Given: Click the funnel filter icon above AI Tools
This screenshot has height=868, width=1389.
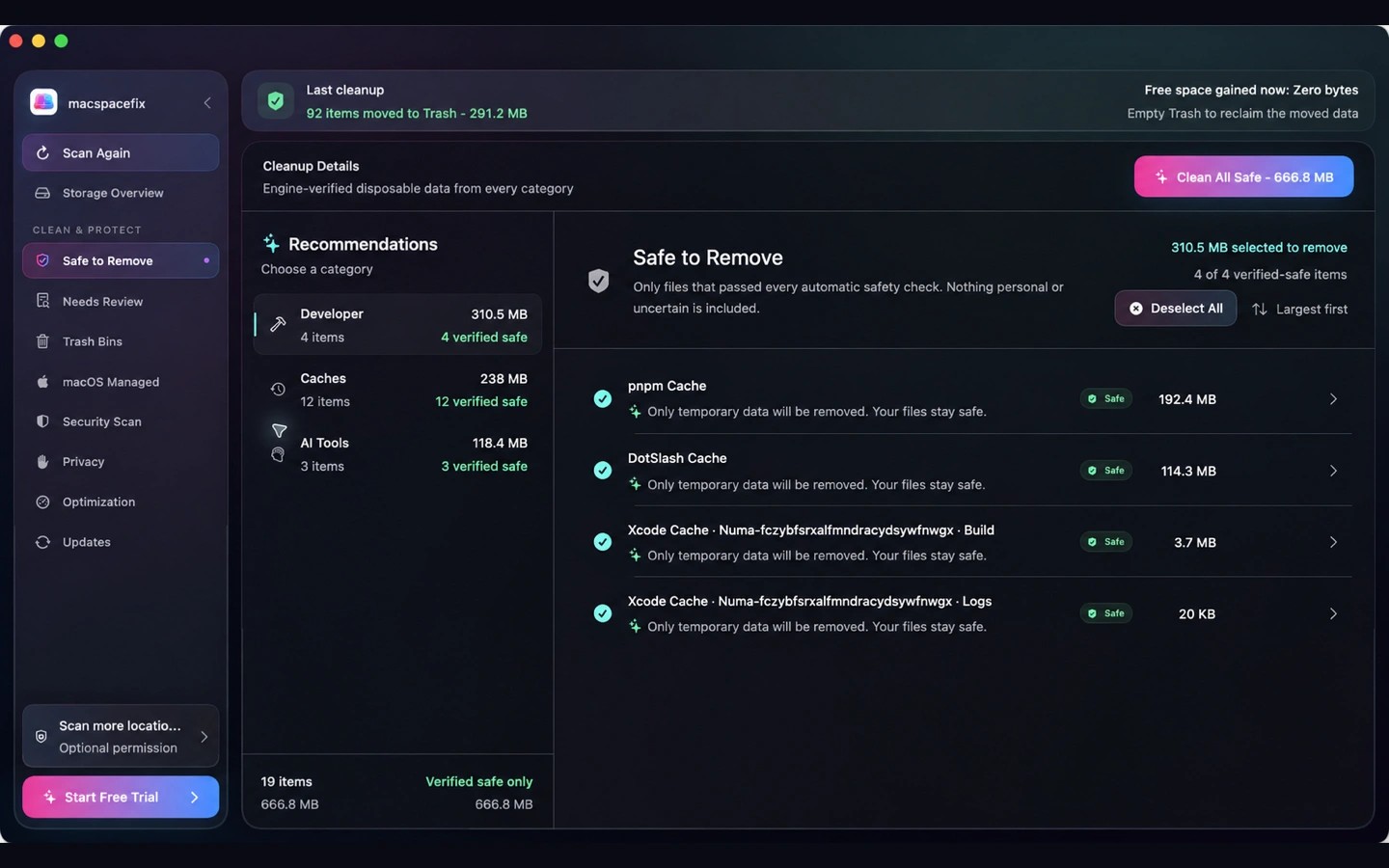Looking at the screenshot, I should point(279,430).
